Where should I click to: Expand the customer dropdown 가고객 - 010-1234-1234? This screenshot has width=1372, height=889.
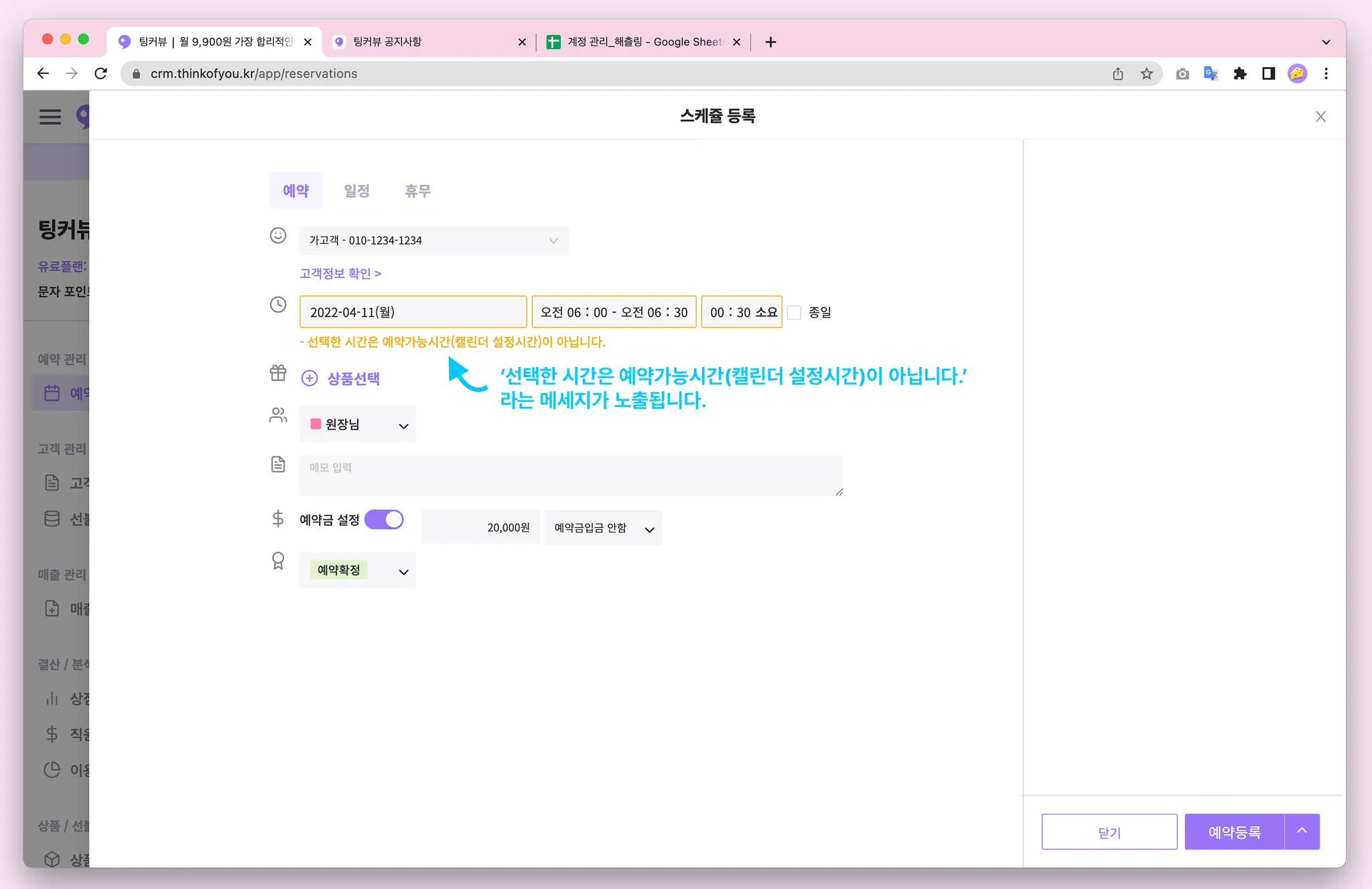coord(433,241)
